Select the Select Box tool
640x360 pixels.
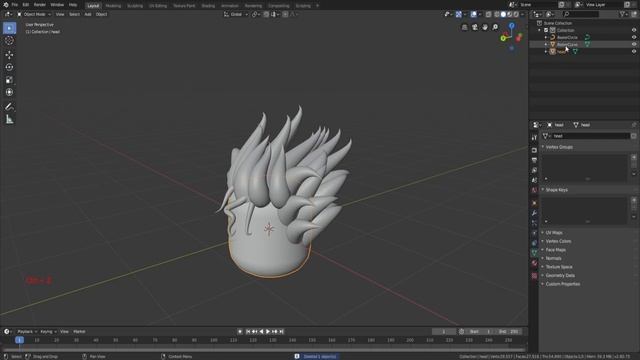(x=9, y=28)
